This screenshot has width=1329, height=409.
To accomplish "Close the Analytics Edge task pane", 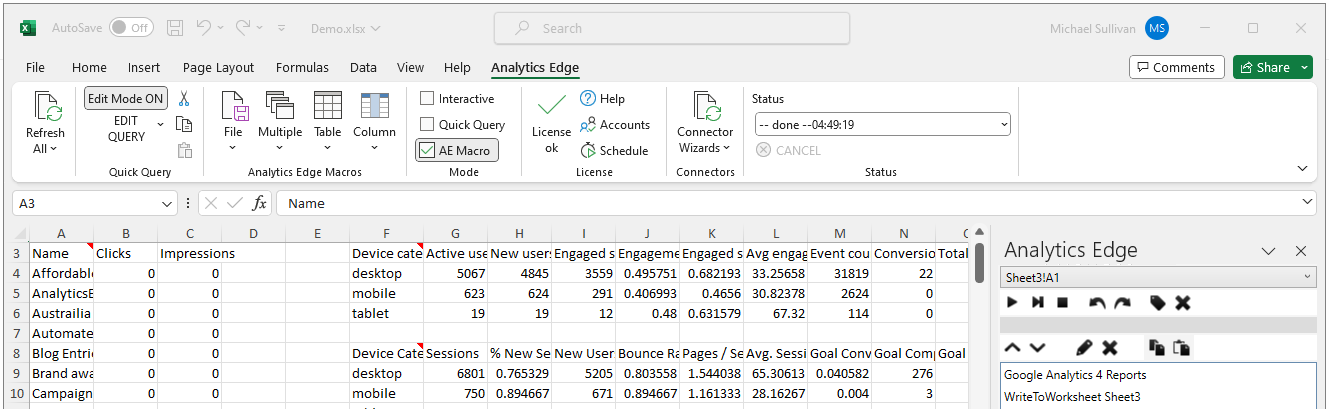I will click(1301, 251).
